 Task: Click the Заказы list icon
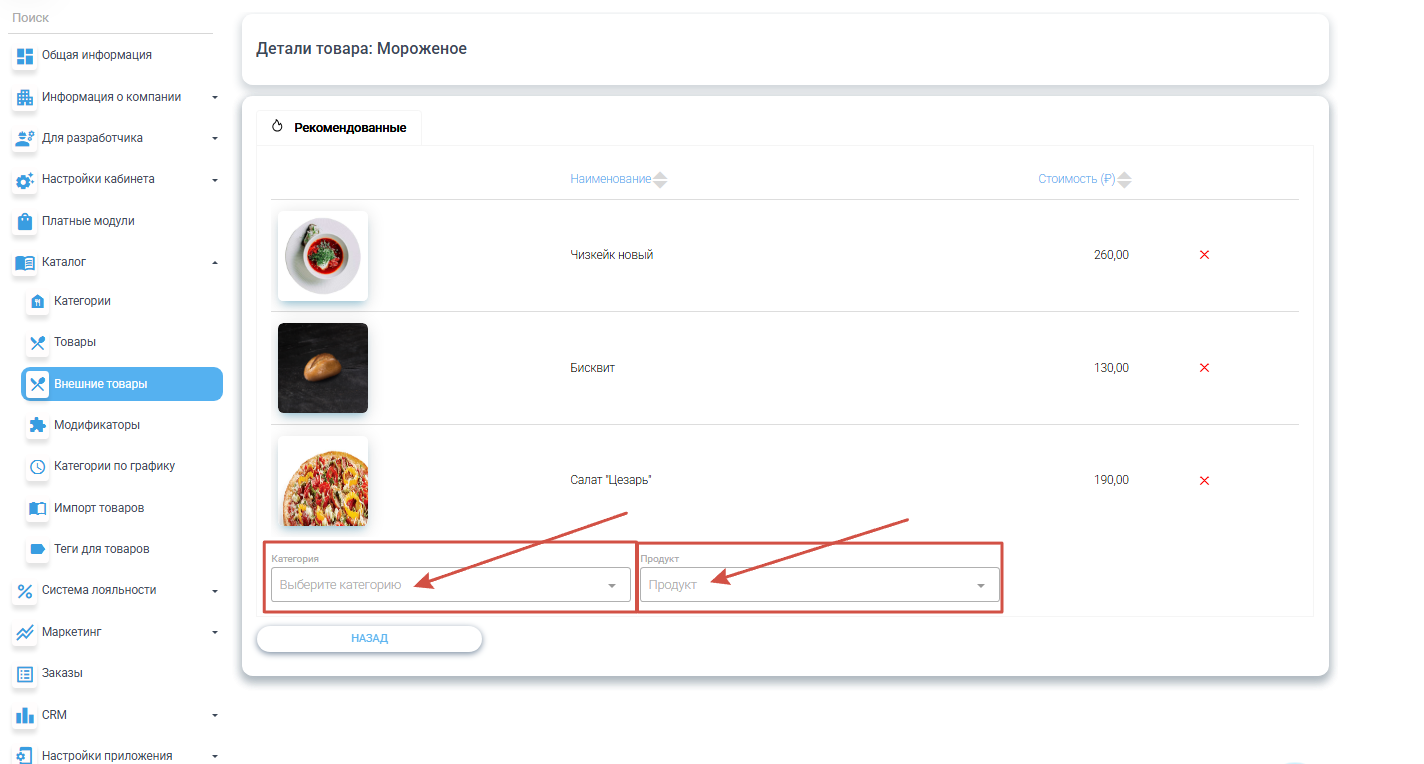[x=25, y=674]
